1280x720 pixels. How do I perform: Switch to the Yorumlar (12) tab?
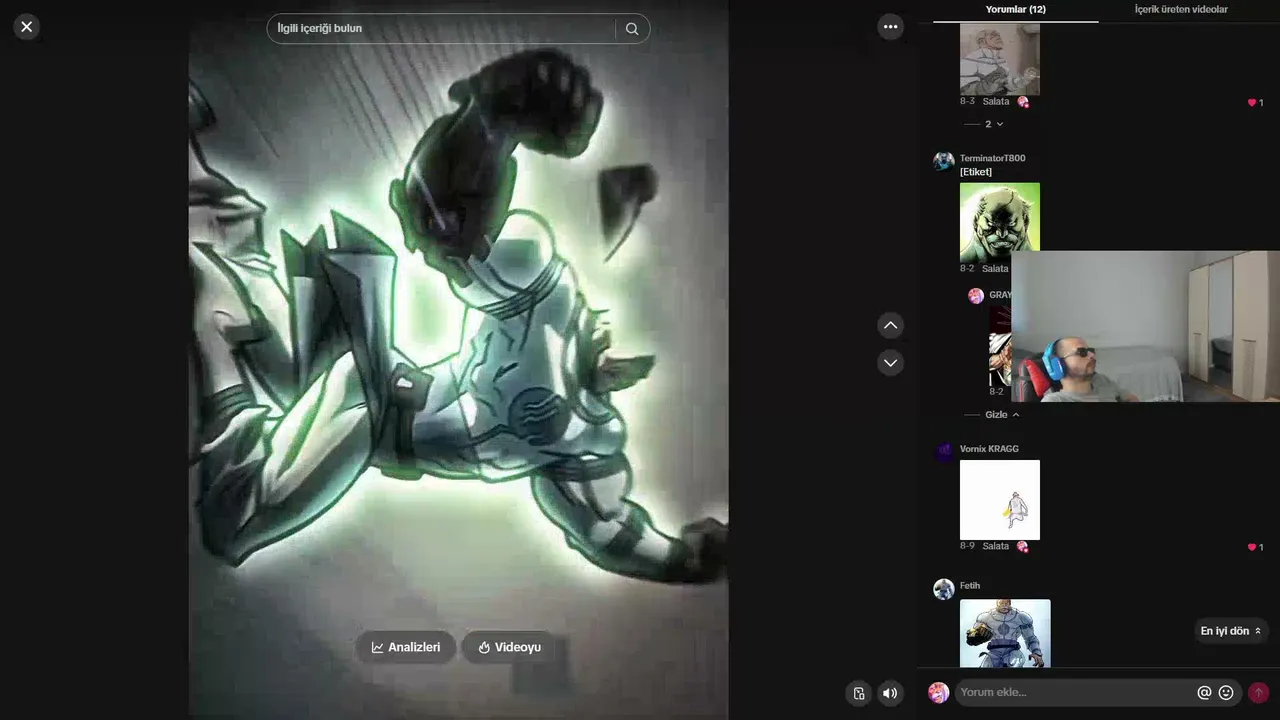click(1015, 10)
